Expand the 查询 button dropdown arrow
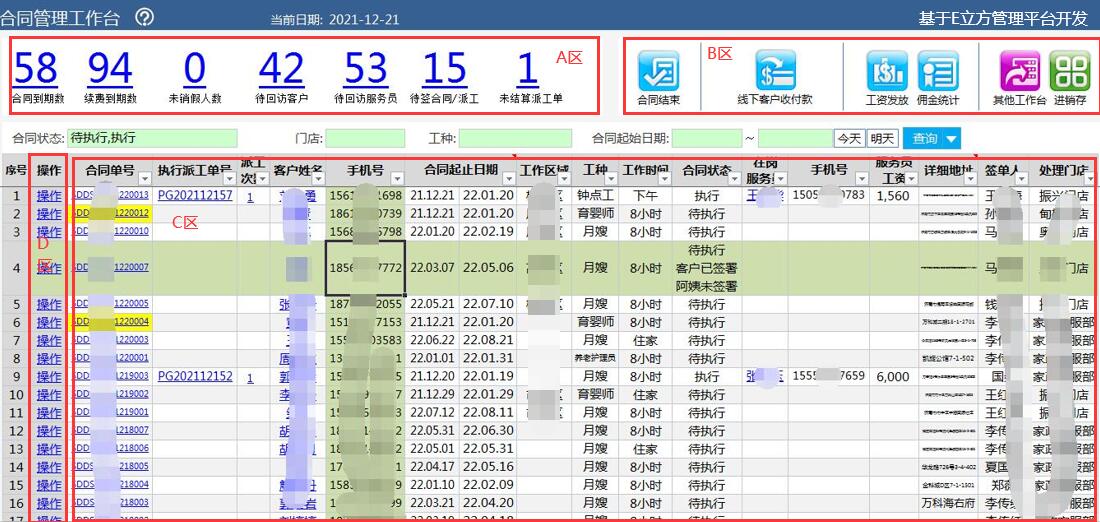 click(951, 139)
